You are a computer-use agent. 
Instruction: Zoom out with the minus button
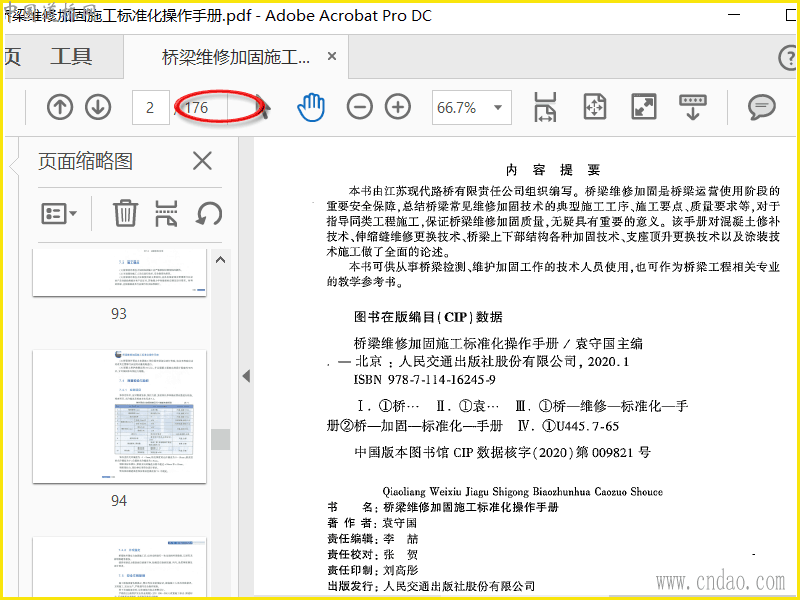(359, 107)
